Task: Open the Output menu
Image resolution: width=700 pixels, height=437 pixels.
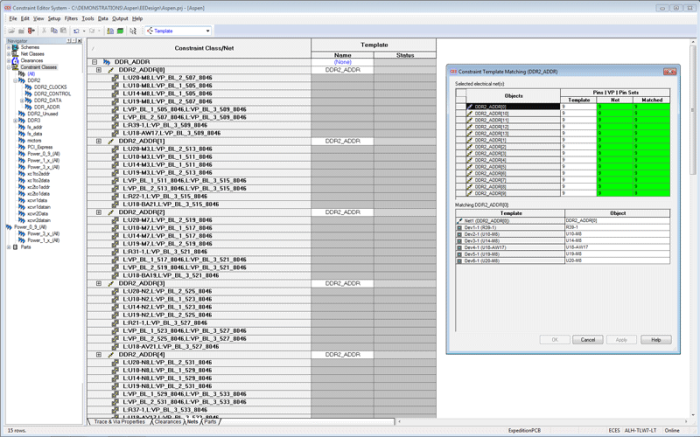Action: 120,18
